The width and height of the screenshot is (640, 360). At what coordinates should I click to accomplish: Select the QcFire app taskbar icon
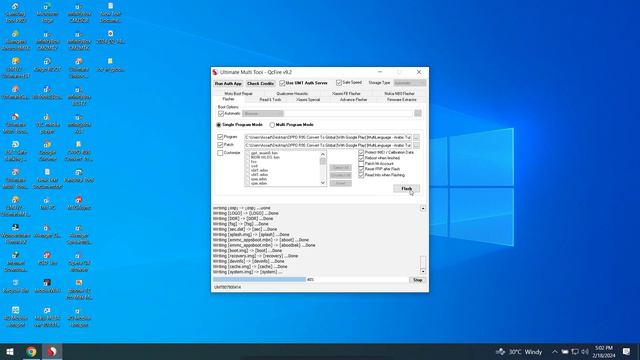coord(52,351)
